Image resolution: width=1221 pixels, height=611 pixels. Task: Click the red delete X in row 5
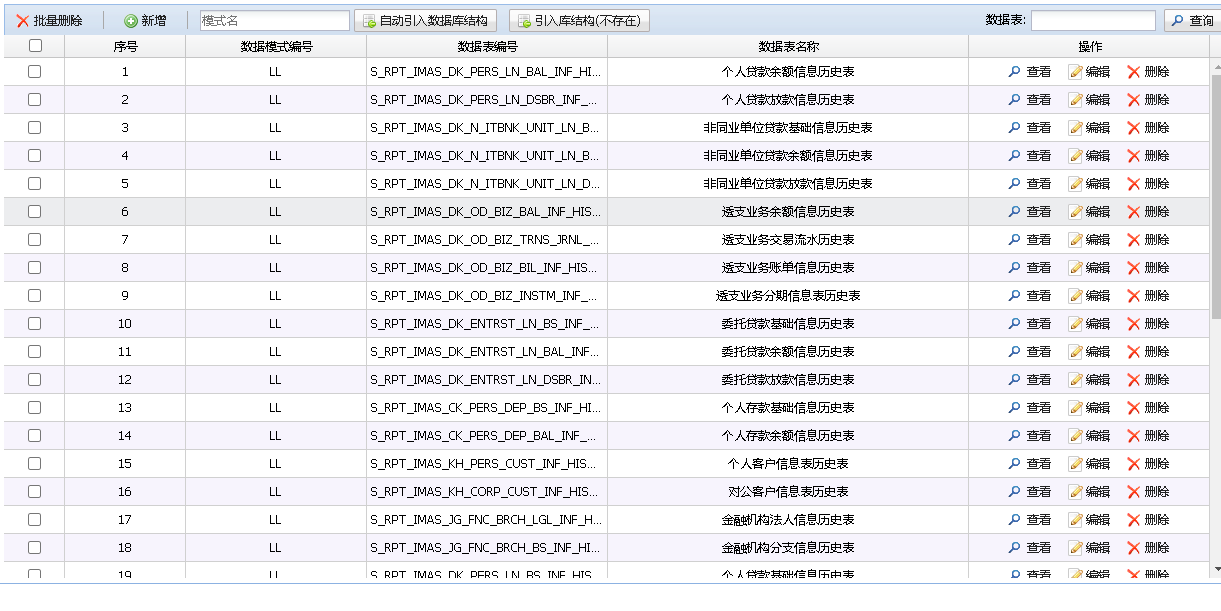[x=1134, y=184]
